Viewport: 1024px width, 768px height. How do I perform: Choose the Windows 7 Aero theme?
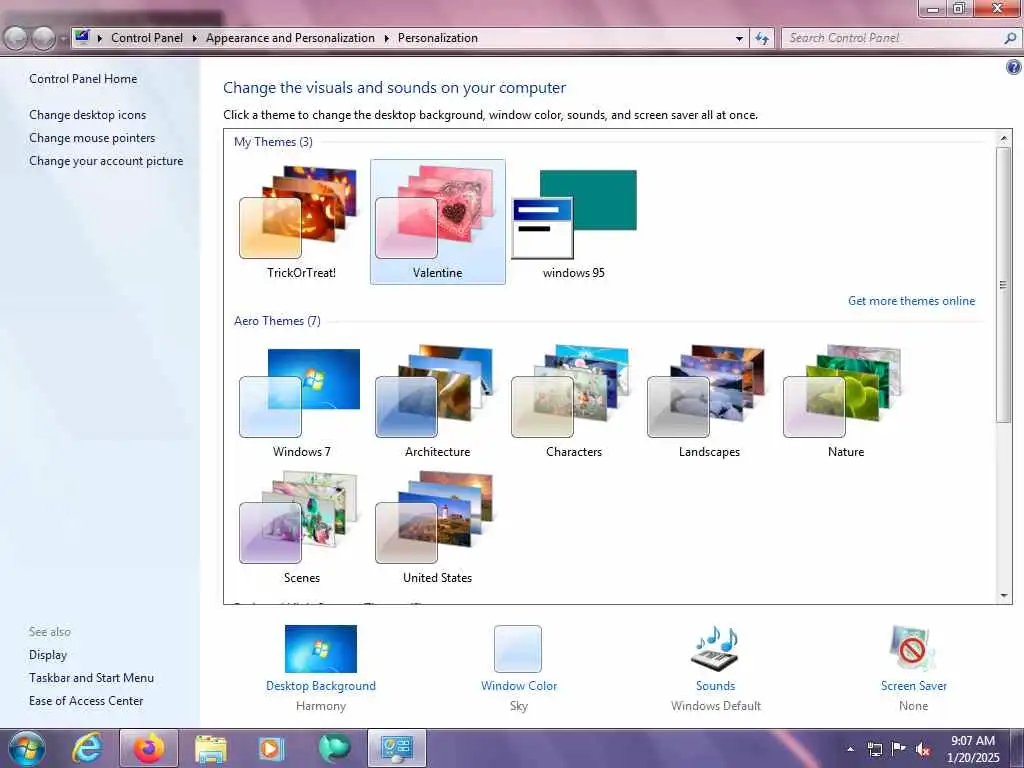point(300,402)
